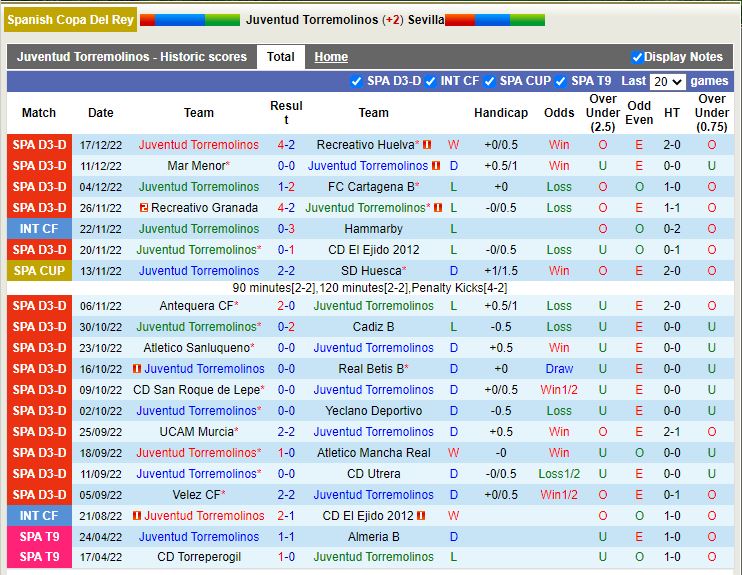742x575 pixels.
Task: Switch to the Home tab
Action: (331, 57)
